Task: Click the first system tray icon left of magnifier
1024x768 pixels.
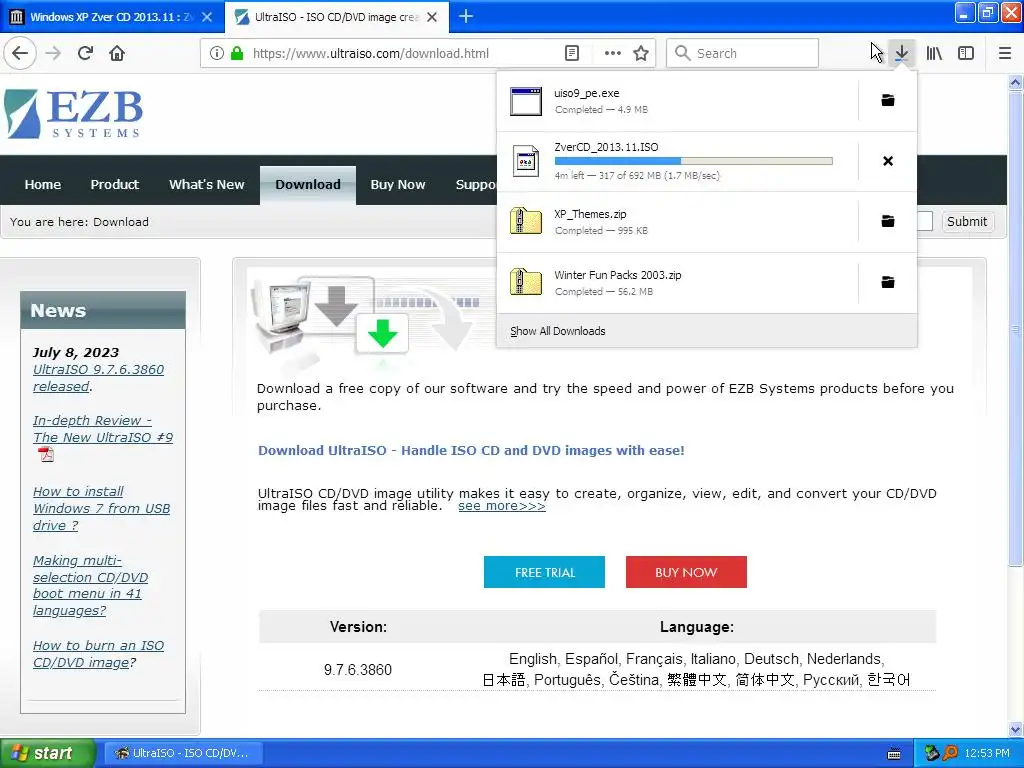Action: [932, 753]
